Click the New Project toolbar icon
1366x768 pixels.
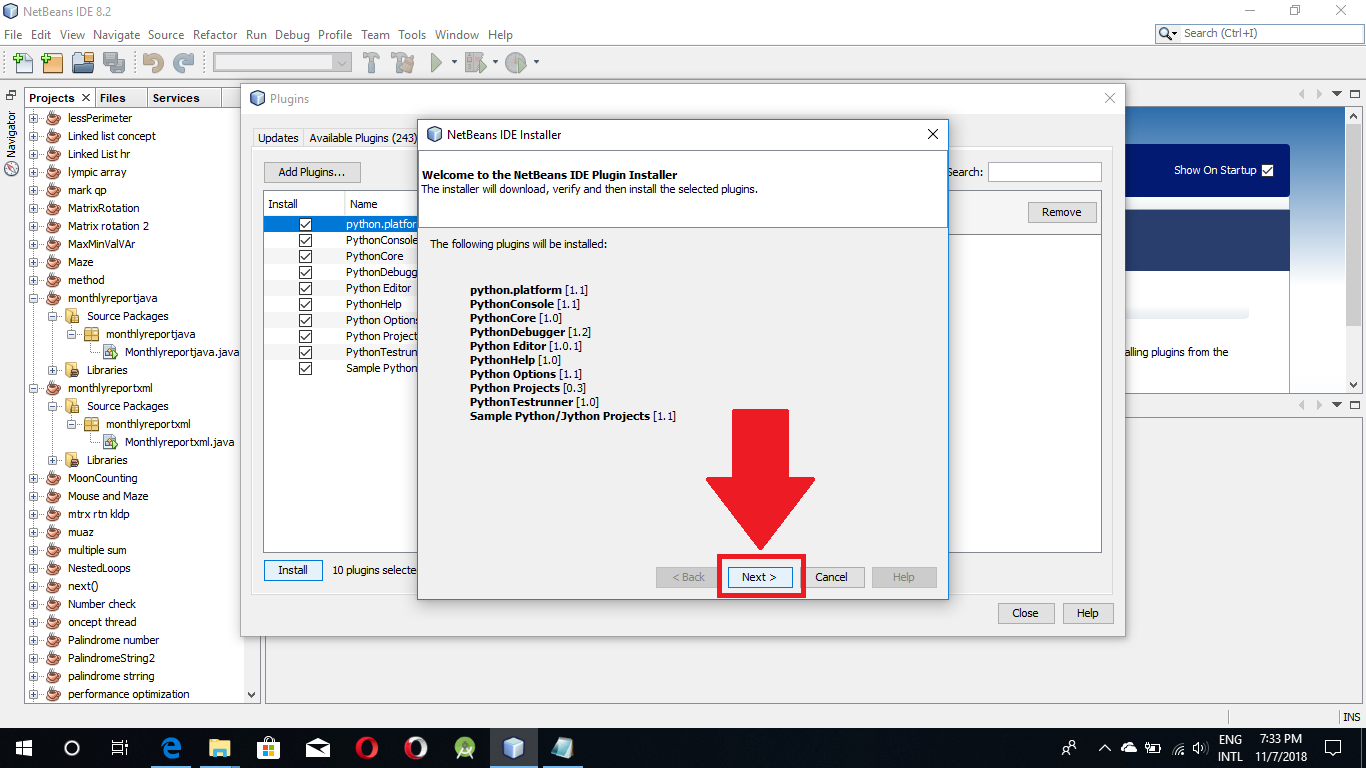pyautogui.click(x=52, y=63)
